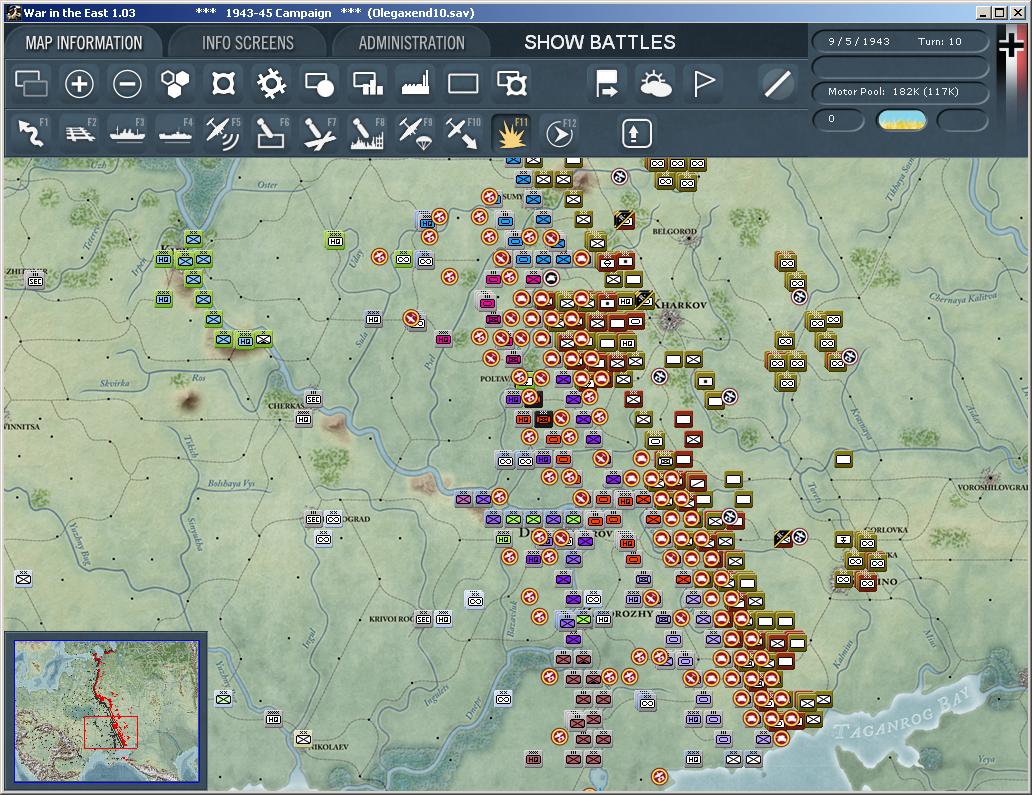
Task: Click the plain rectangle toolbar icon
Action: click(x=463, y=84)
